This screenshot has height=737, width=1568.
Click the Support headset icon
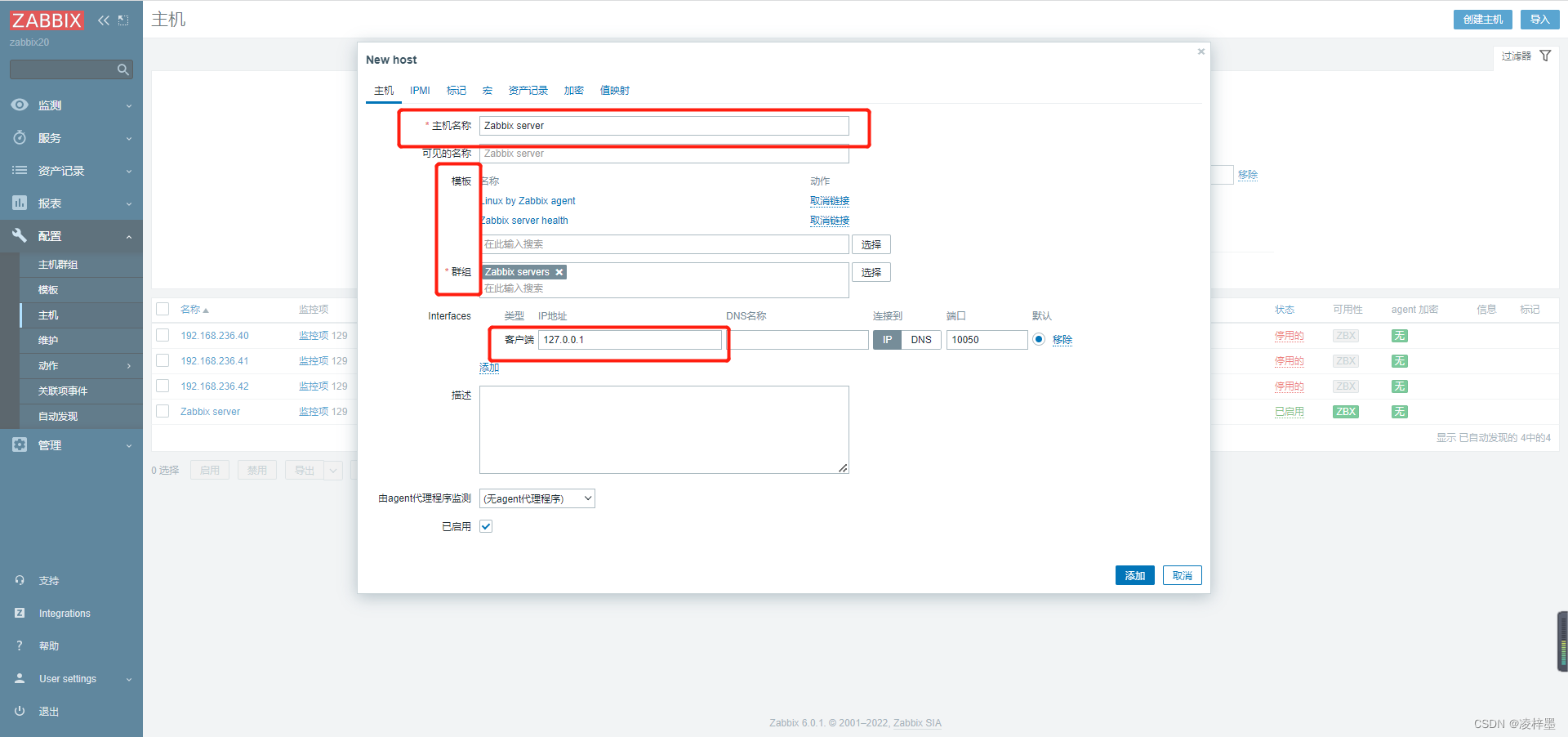[x=20, y=580]
